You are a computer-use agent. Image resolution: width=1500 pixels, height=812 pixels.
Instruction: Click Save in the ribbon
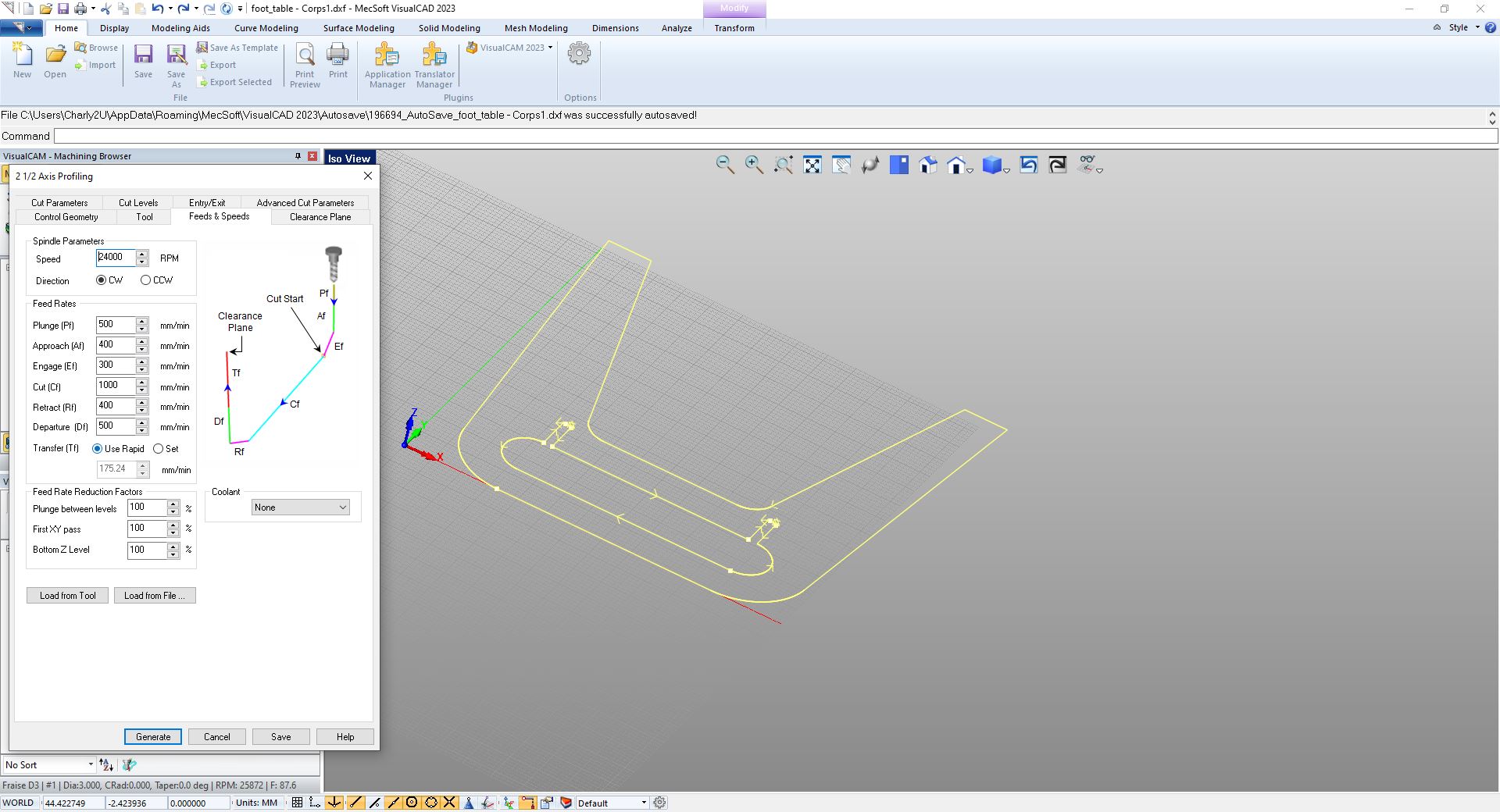point(143,61)
